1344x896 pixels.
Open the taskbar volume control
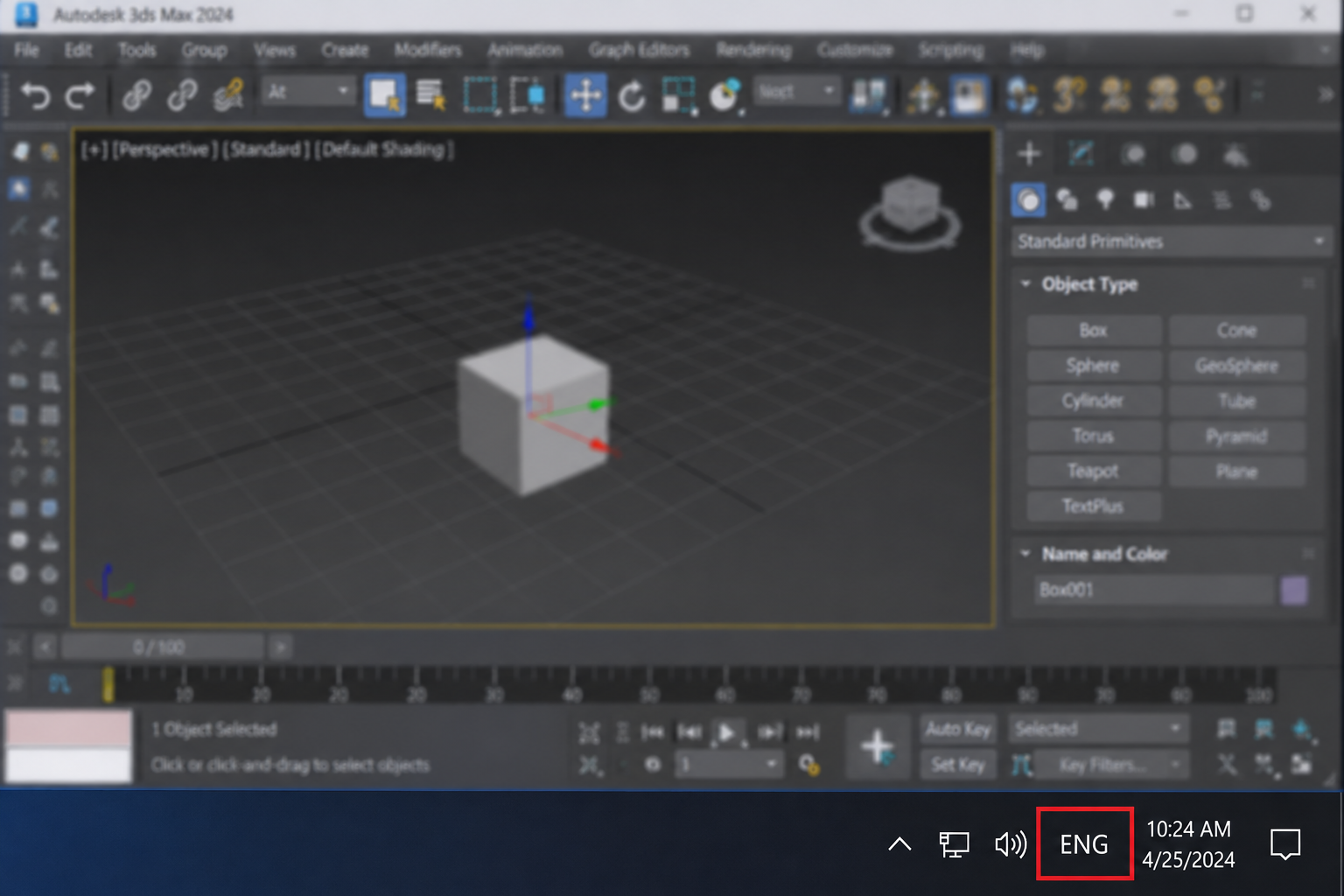point(1011,844)
